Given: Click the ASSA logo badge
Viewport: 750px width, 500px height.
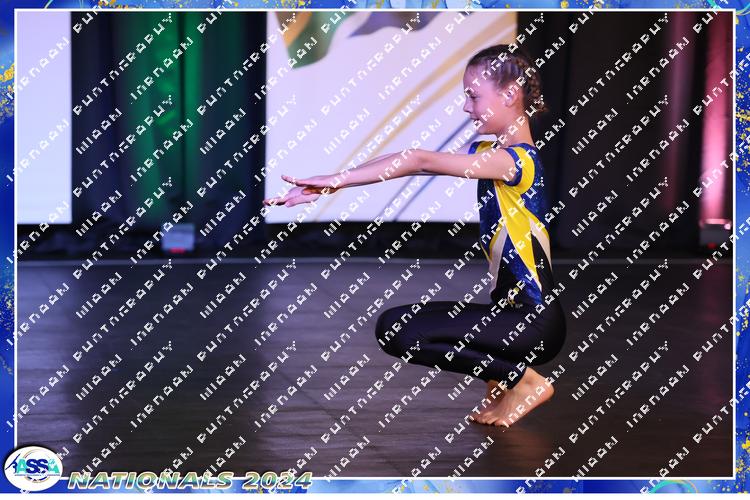Looking at the screenshot, I should (33, 468).
